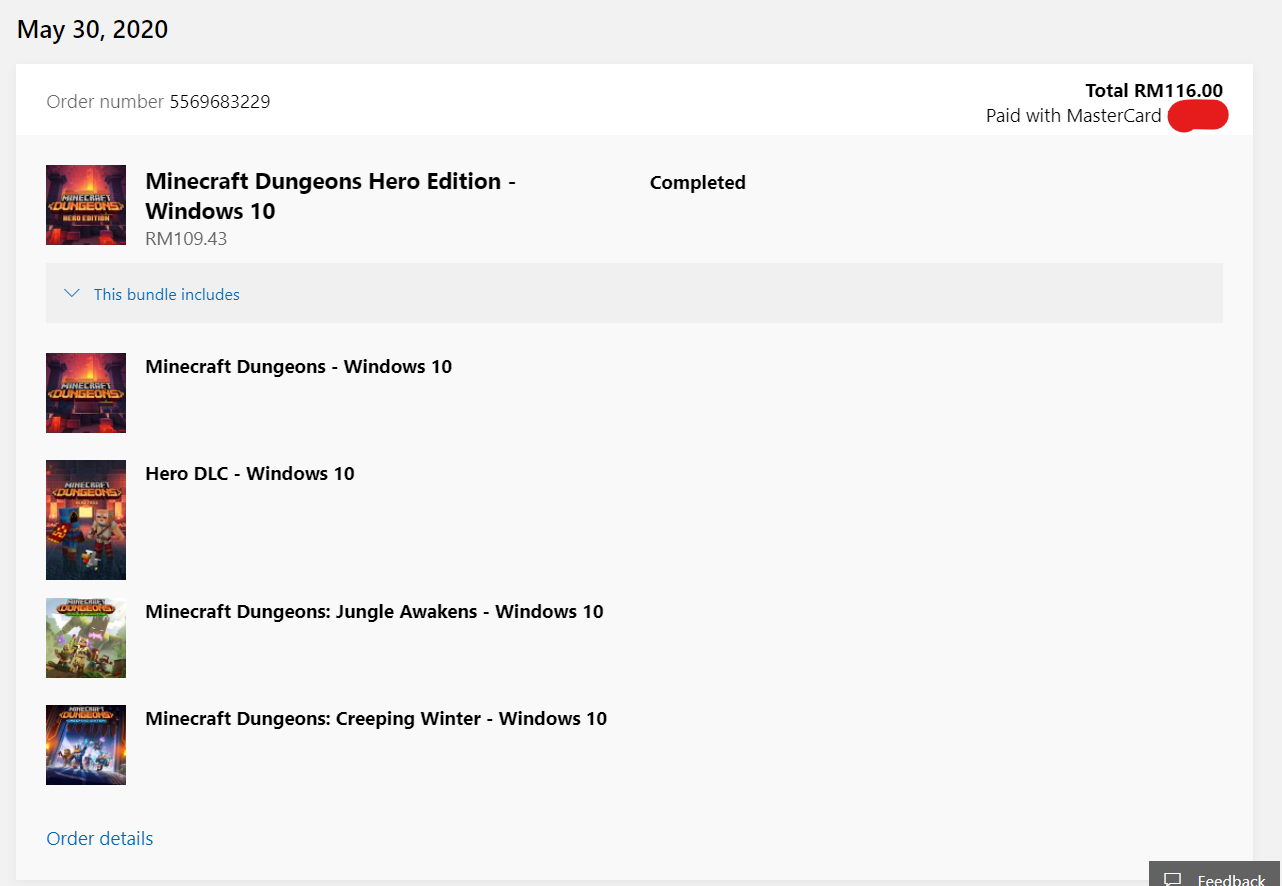Select 'Minecraft Dungeons - Windows 10' title text
Image resolution: width=1282 pixels, height=886 pixels.
click(298, 367)
